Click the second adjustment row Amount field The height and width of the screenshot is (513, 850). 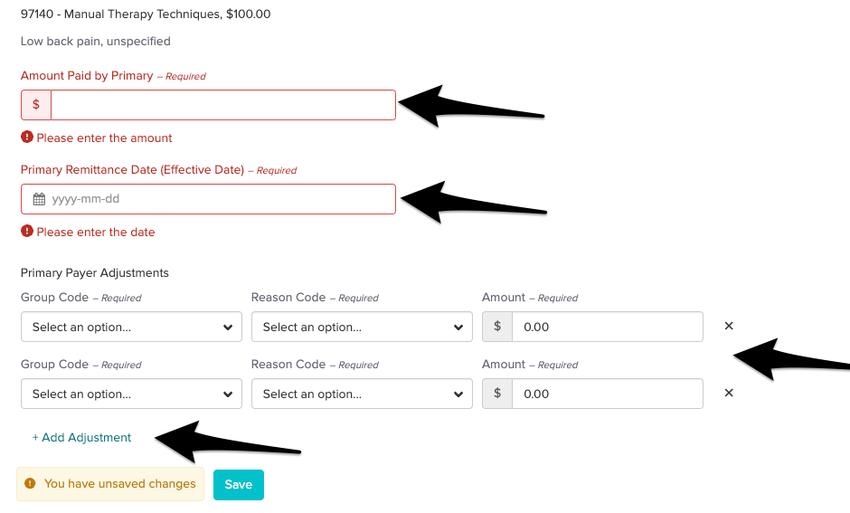607,394
